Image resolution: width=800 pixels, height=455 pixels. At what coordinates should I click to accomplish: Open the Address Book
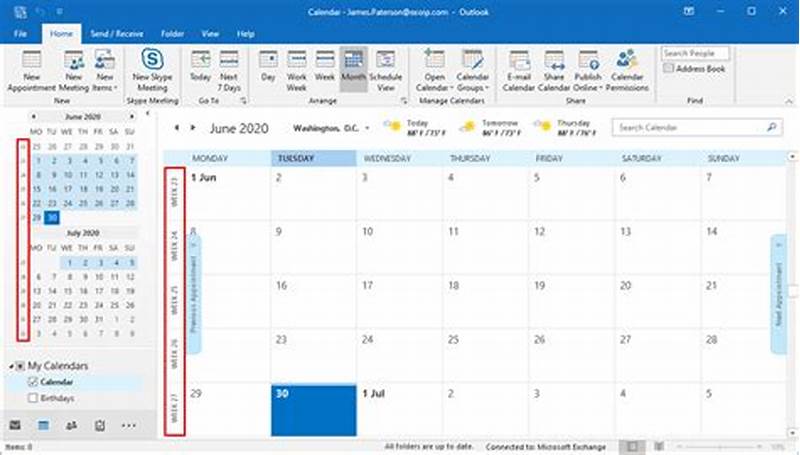point(694,68)
